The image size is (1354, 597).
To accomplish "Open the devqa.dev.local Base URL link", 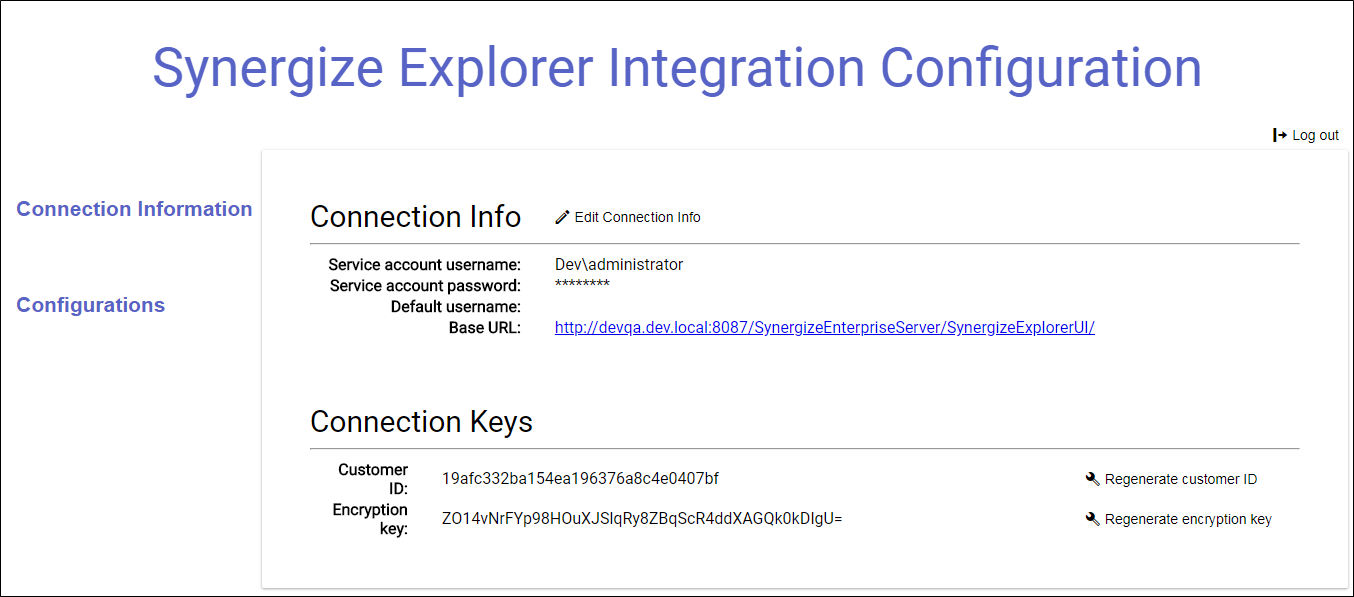I will [825, 327].
